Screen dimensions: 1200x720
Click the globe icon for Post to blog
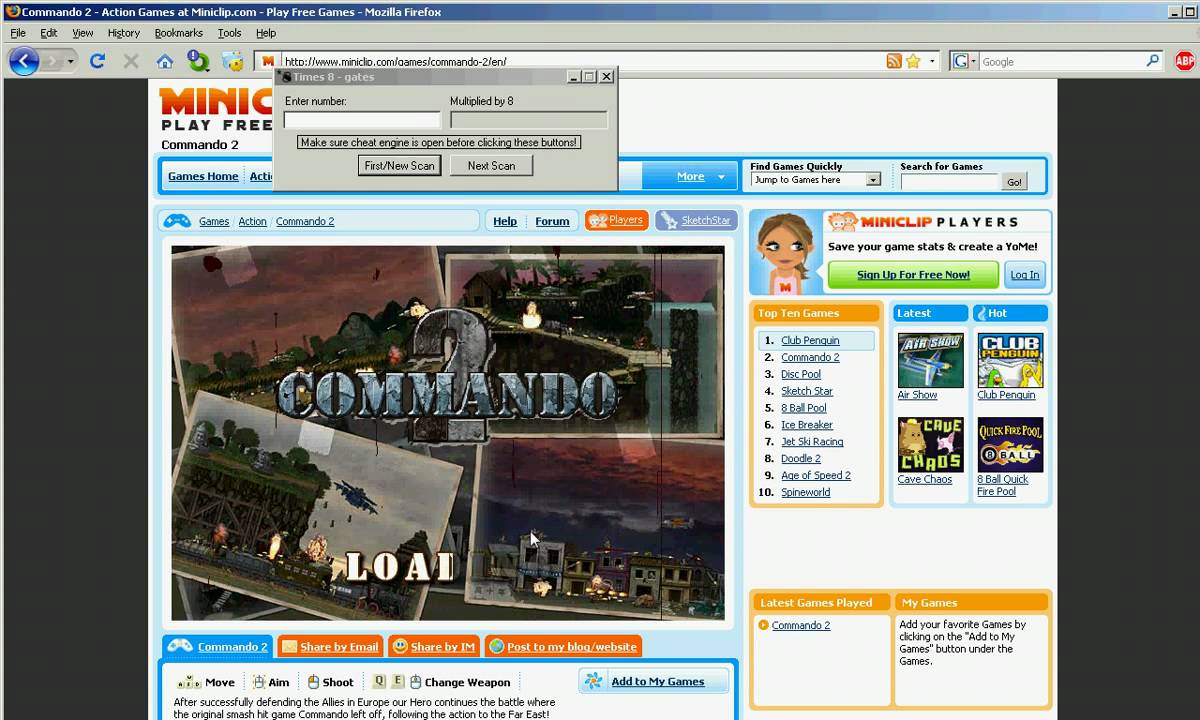tap(496, 647)
